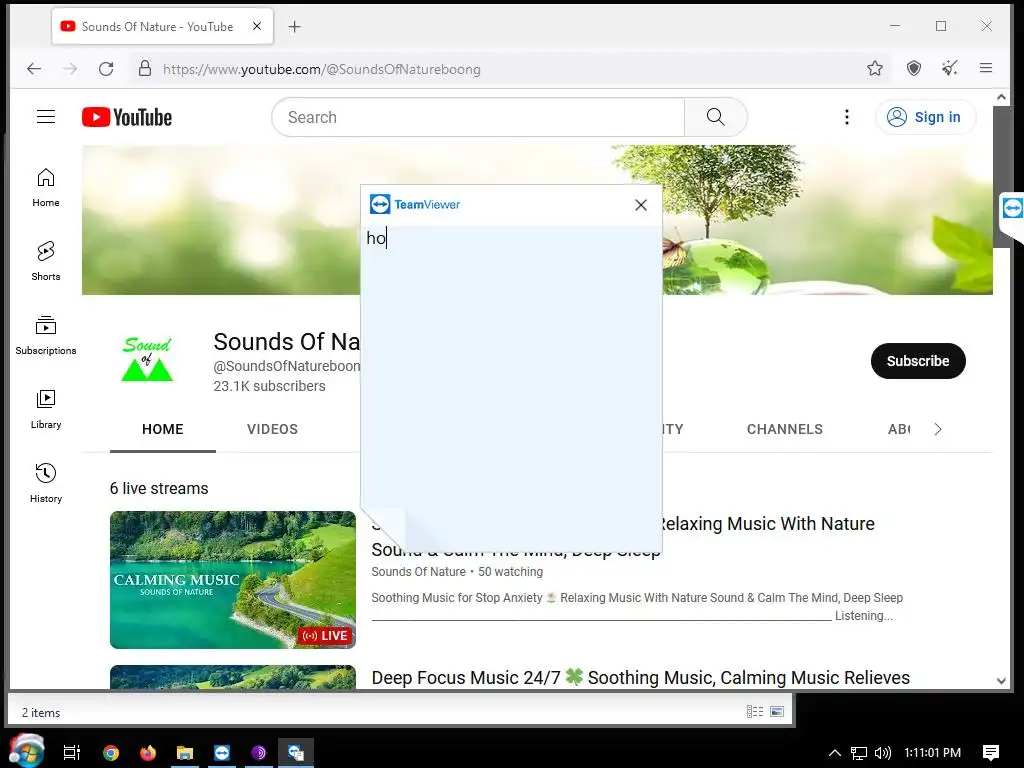Go to Home in YouTube sidebar
Viewport: 1024px width, 768px height.
click(46, 187)
